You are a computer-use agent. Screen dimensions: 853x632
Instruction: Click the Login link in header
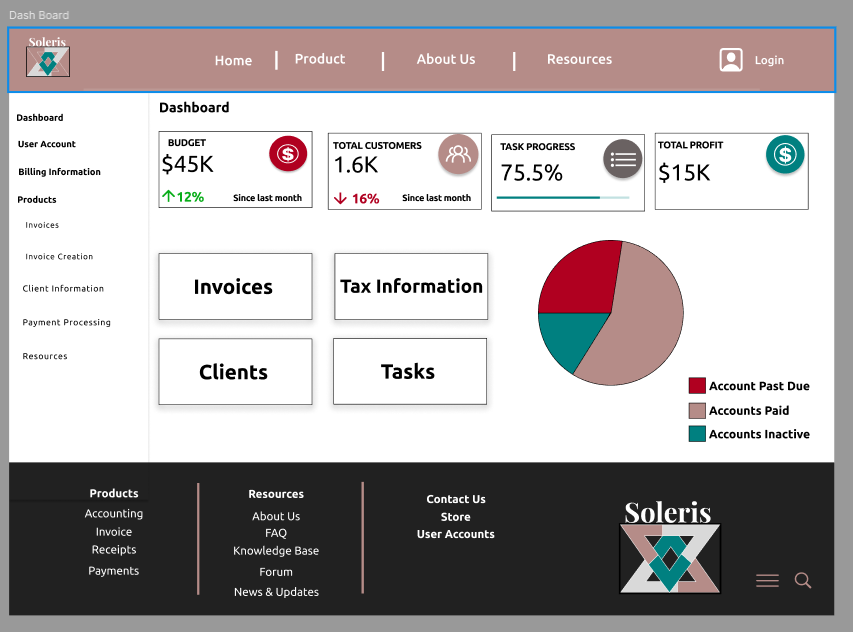pos(769,60)
